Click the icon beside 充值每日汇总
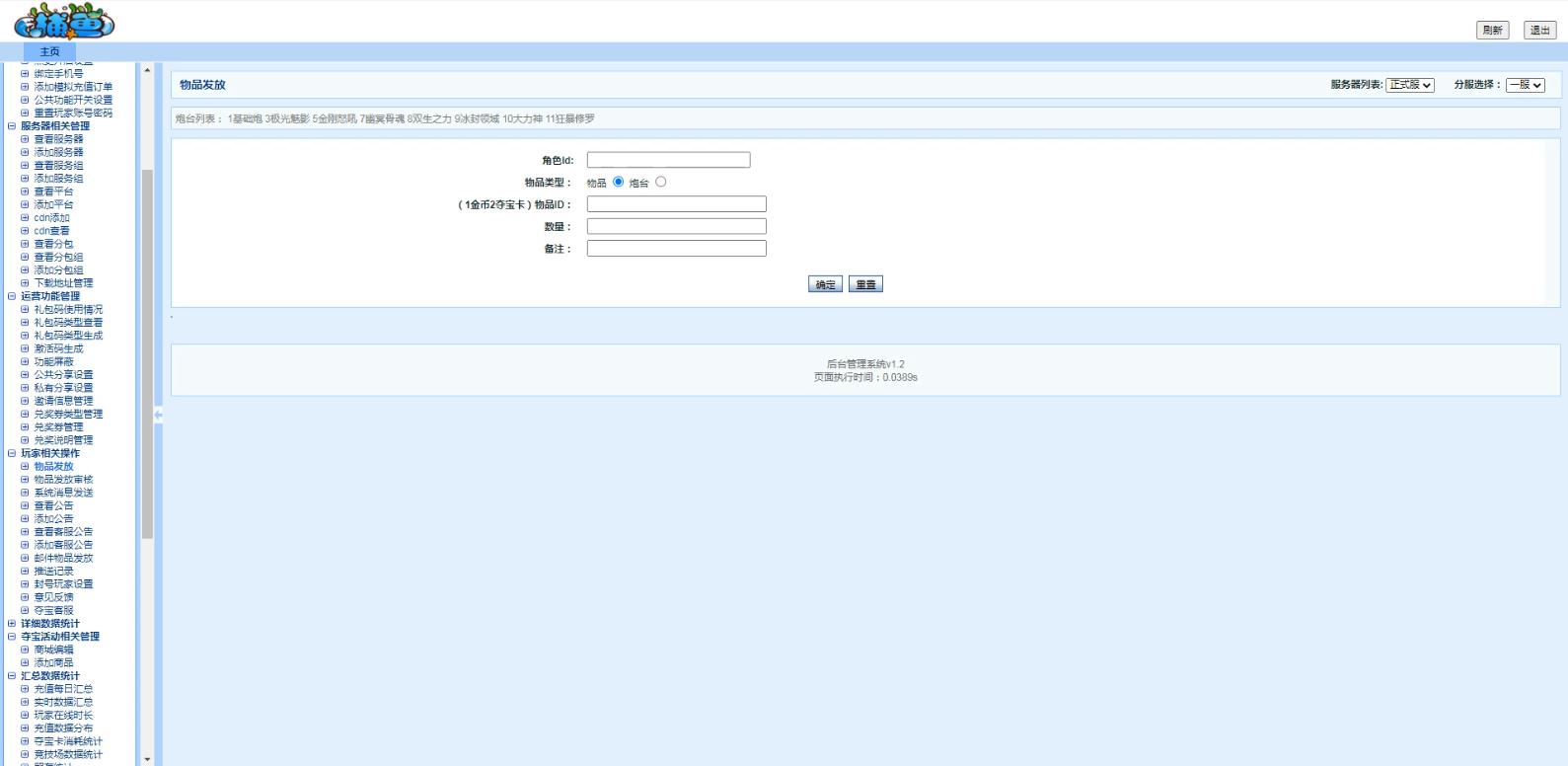Screen dimensions: 1568x766 (25, 689)
